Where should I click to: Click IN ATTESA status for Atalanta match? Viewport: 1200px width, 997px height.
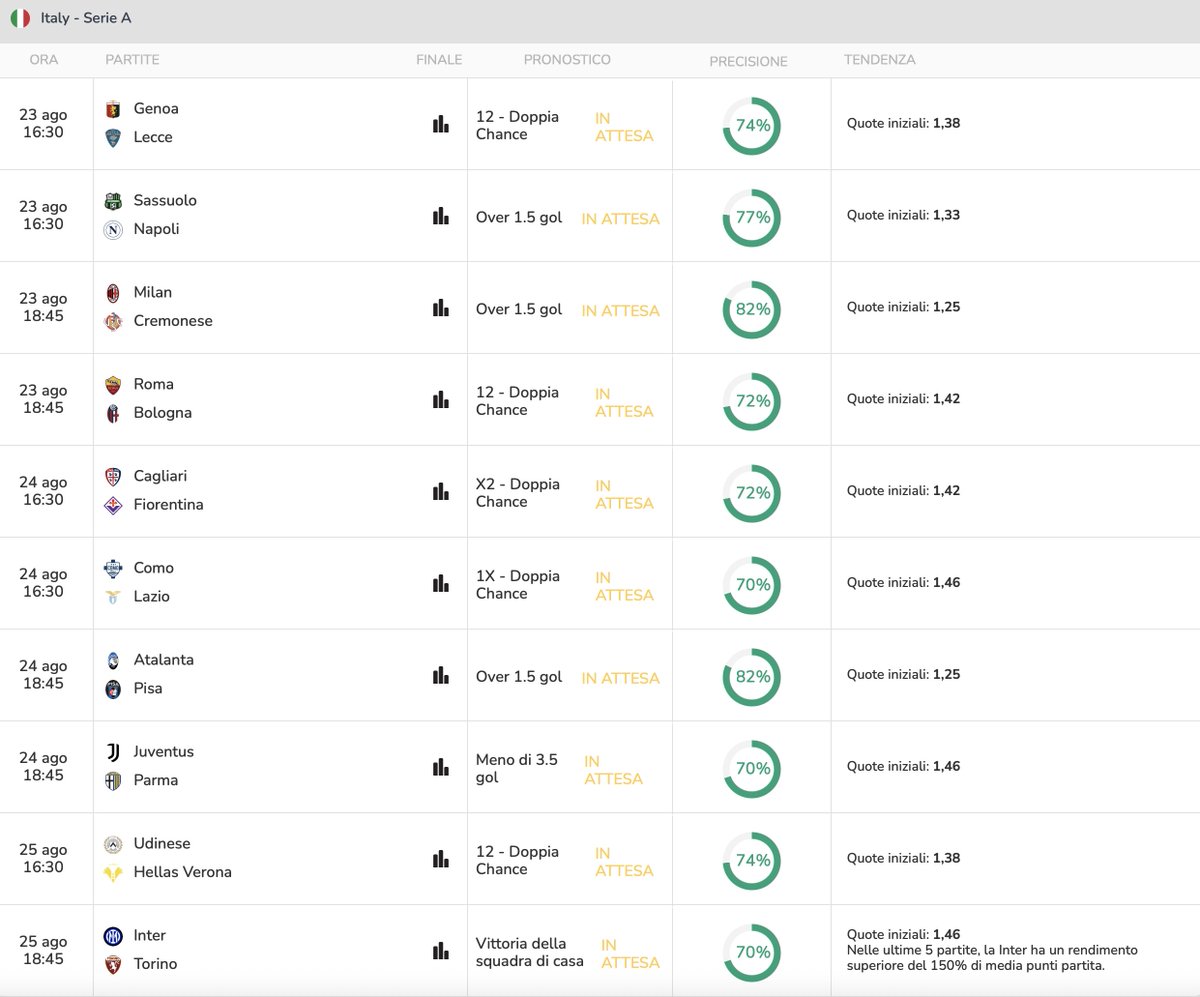click(620, 678)
